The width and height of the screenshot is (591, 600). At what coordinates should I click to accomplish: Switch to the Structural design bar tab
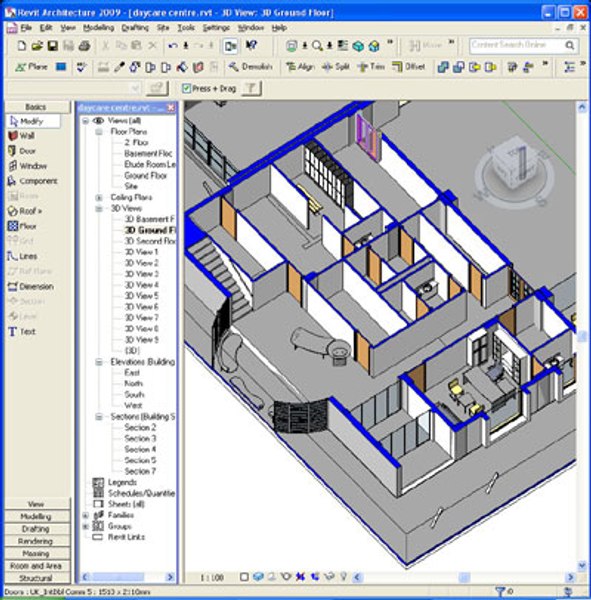(36, 578)
